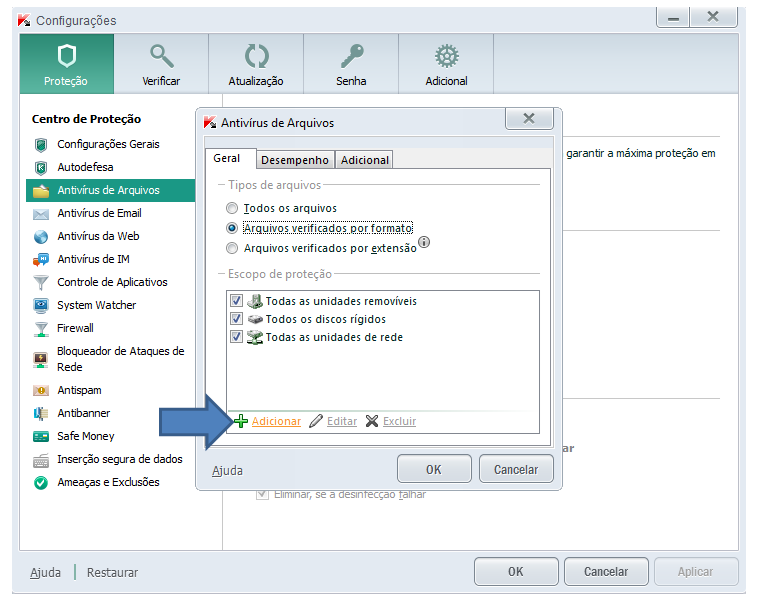780x614 pixels.
Task: Uncheck Todos os discos rígidos
Action: pos(236,318)
